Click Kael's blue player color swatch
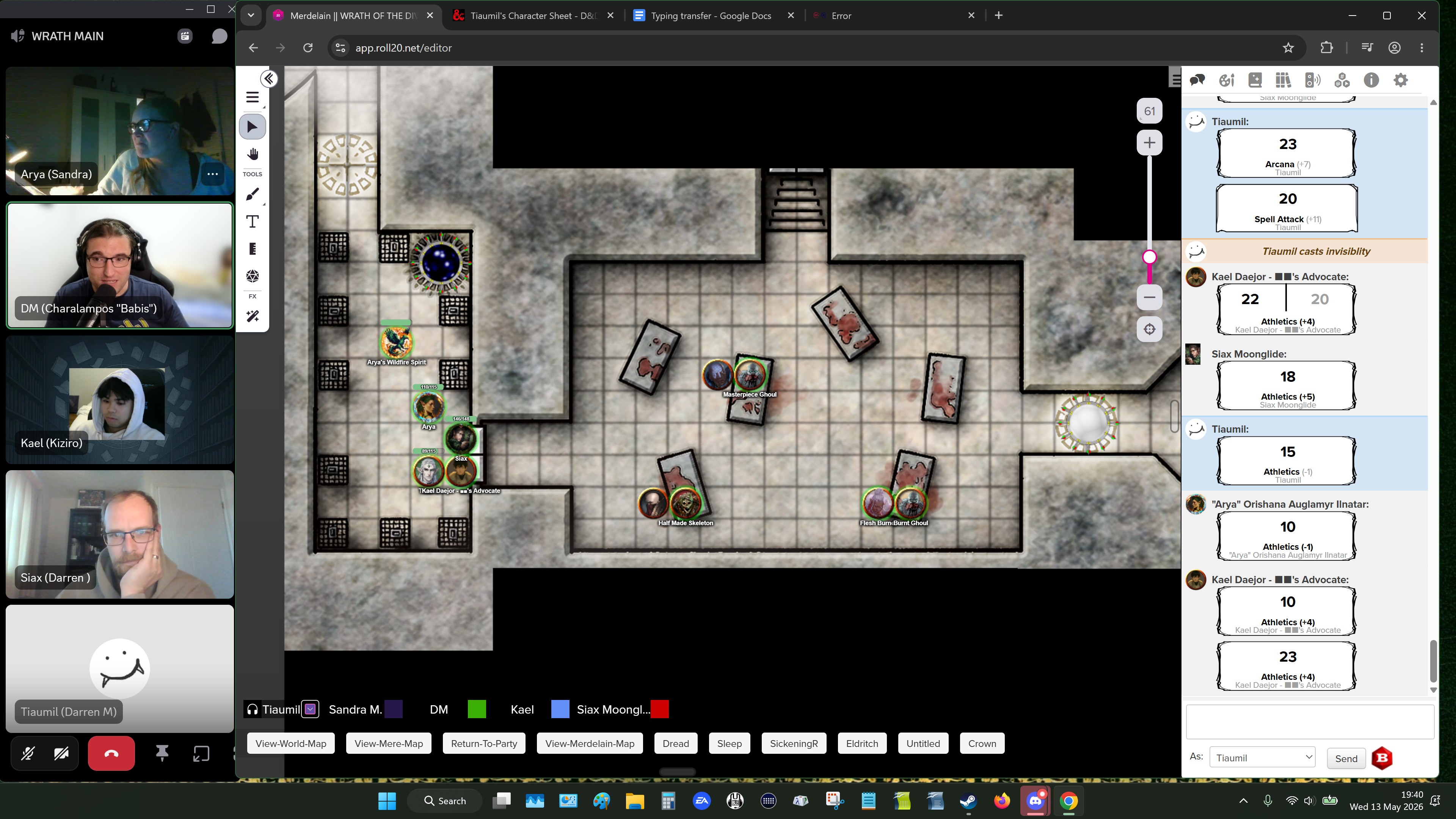 click(x=560, y=709)
